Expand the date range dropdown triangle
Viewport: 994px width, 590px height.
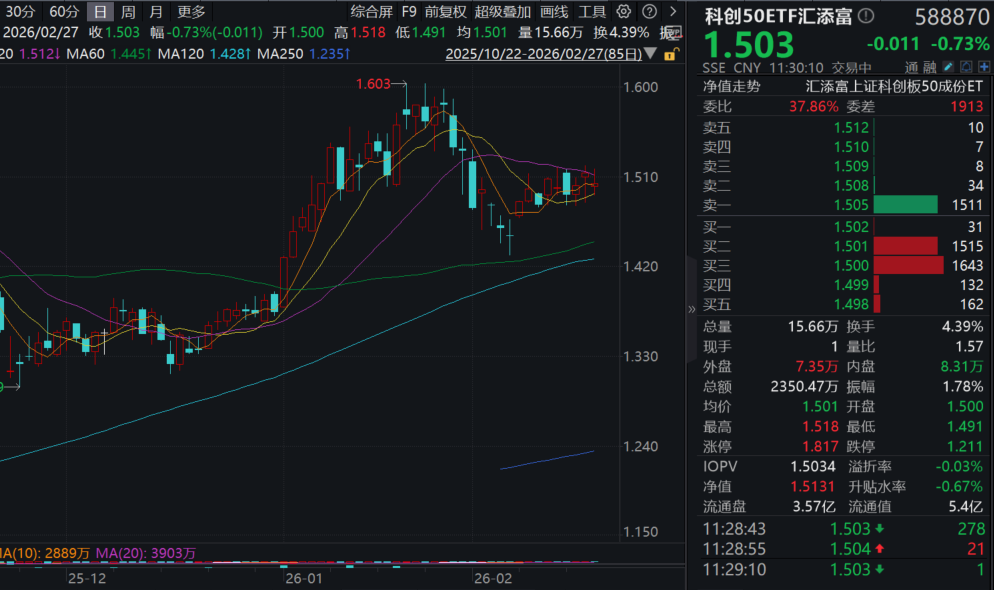(x=652, y=53)
